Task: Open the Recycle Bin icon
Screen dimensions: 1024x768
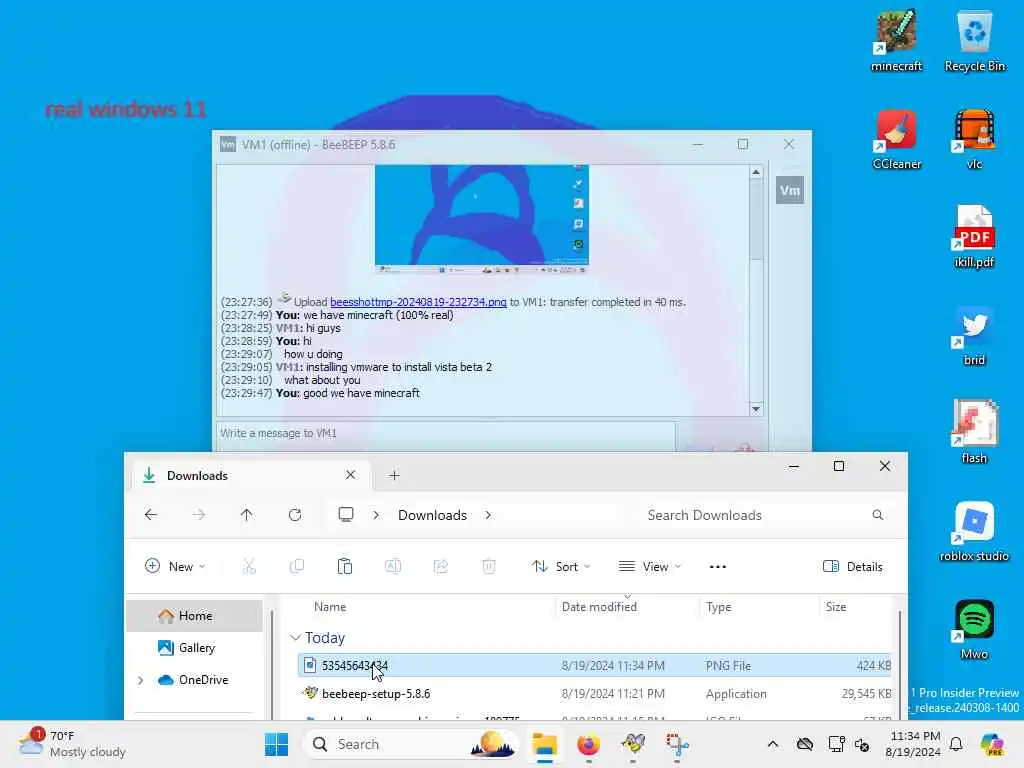Action: [974, 40]
